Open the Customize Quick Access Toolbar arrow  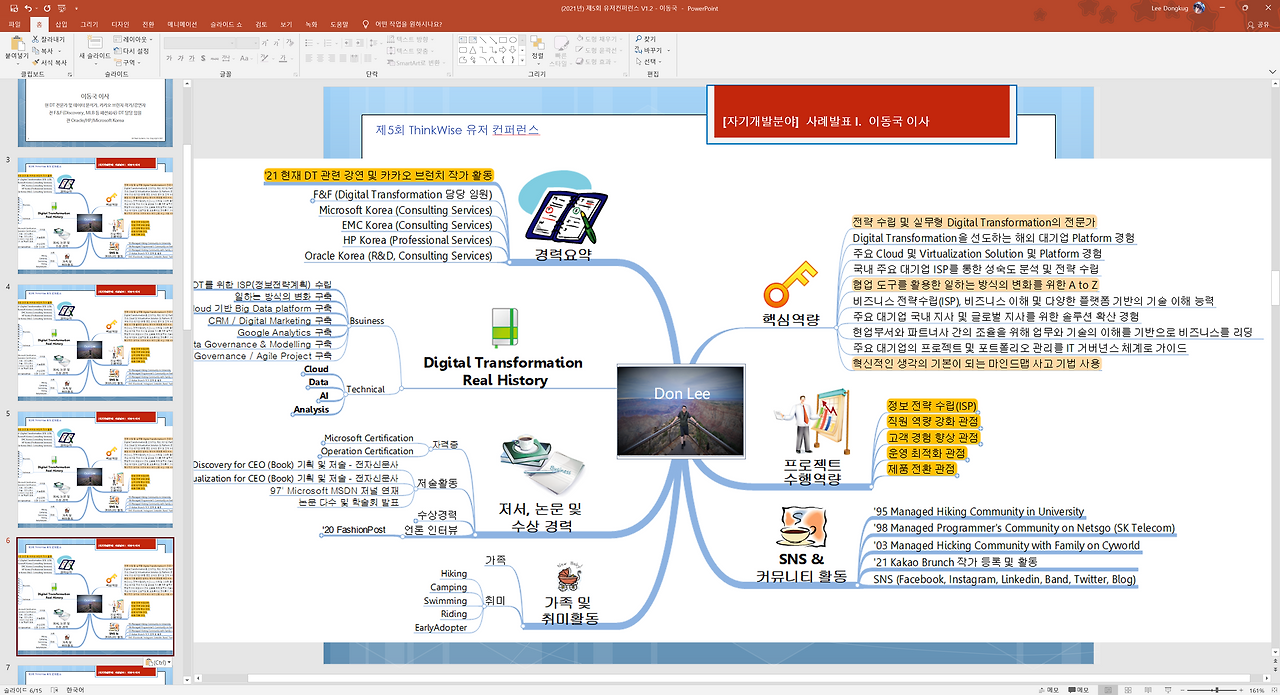(x=76, y=8)
